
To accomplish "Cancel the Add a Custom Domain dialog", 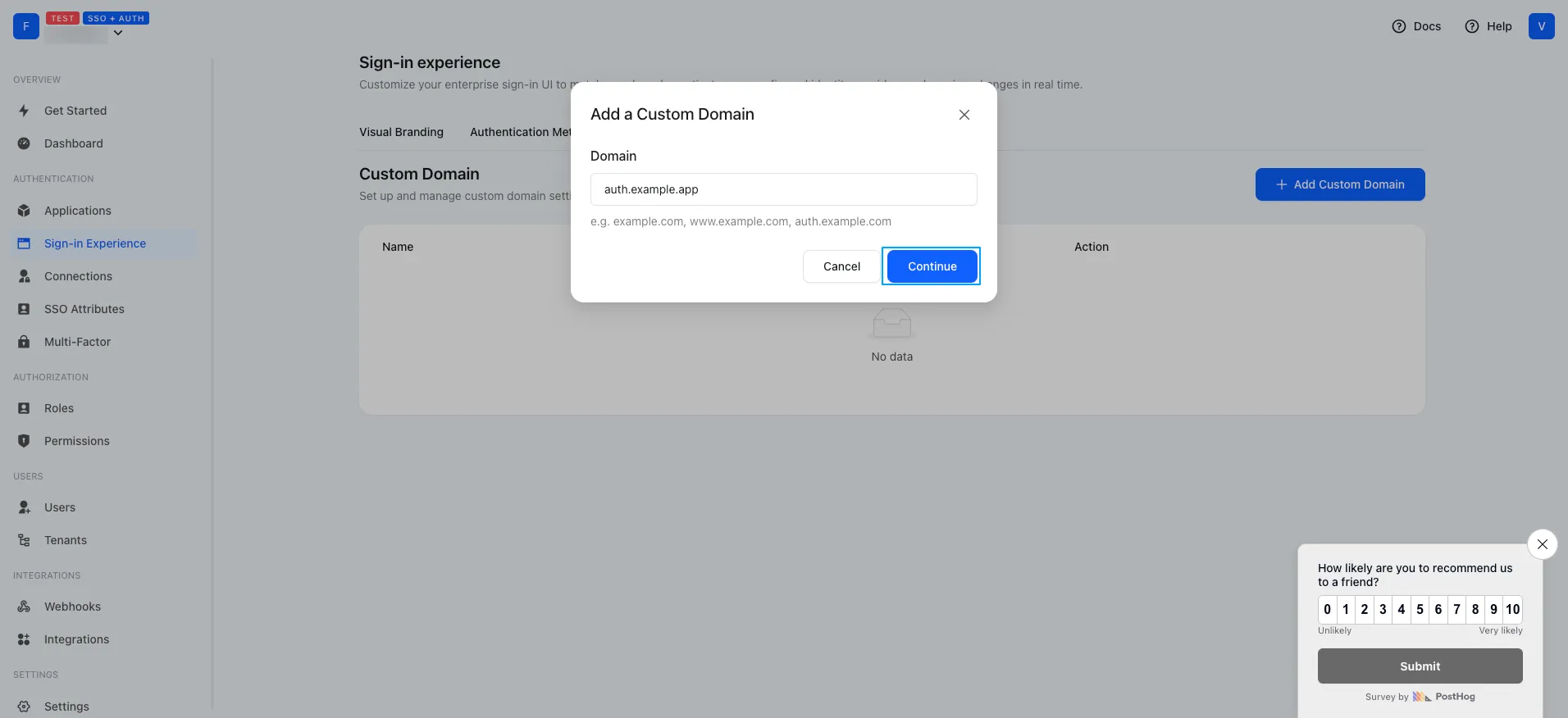I will pos(841,266).
